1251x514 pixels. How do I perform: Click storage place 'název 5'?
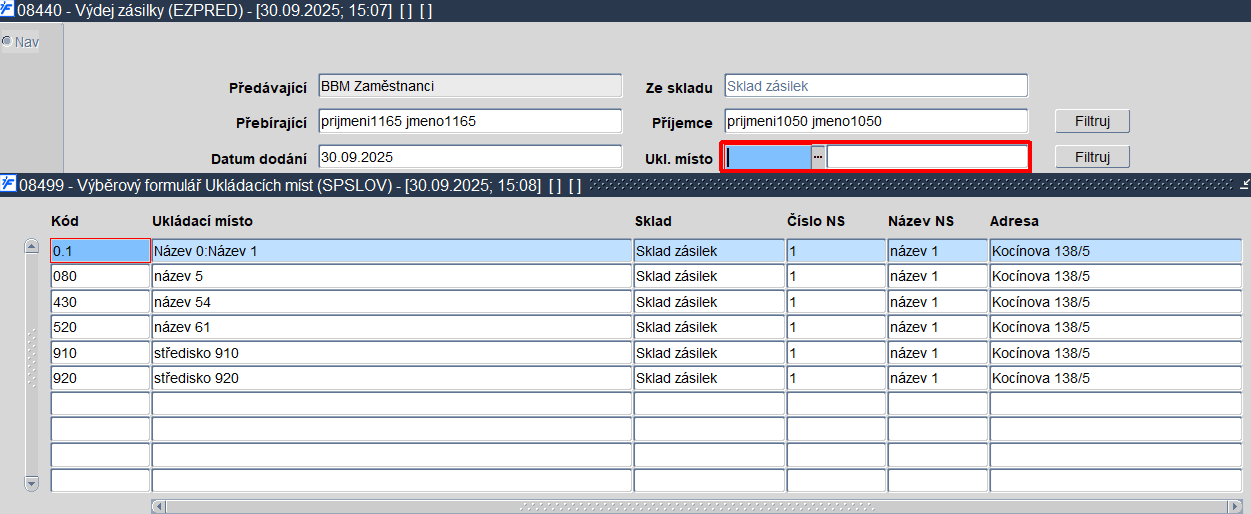391,276
